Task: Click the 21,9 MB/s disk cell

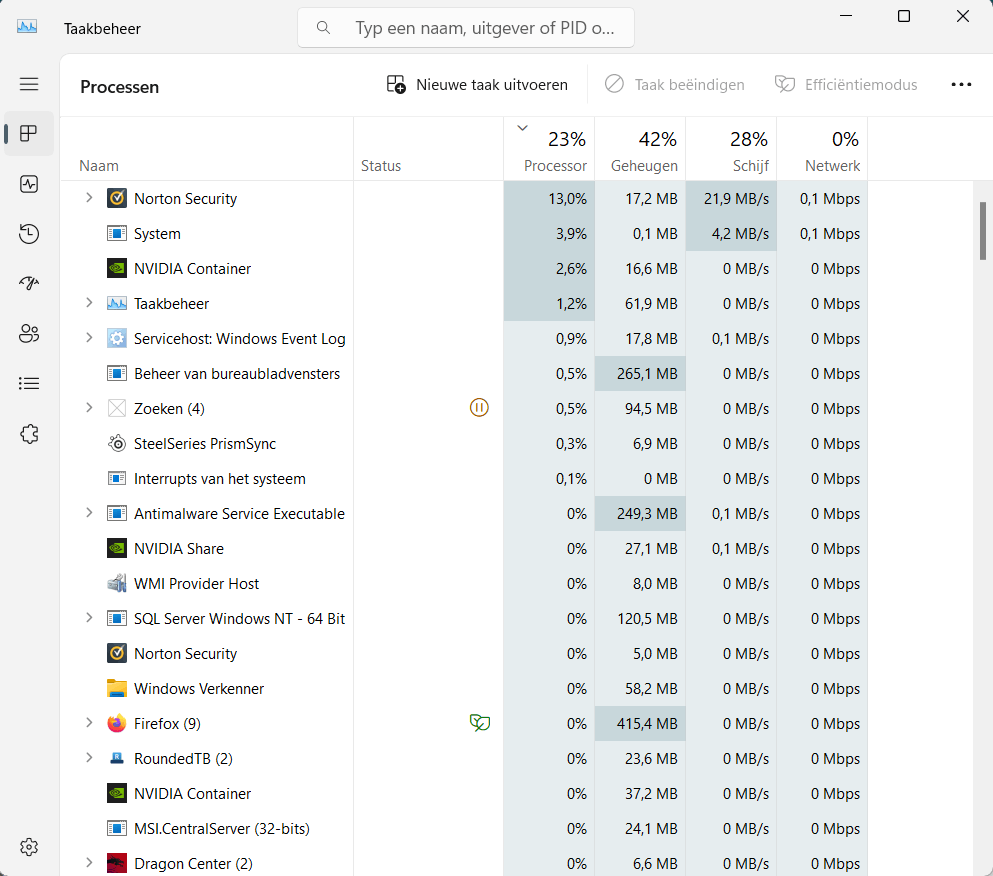Action: pos(731,198)
